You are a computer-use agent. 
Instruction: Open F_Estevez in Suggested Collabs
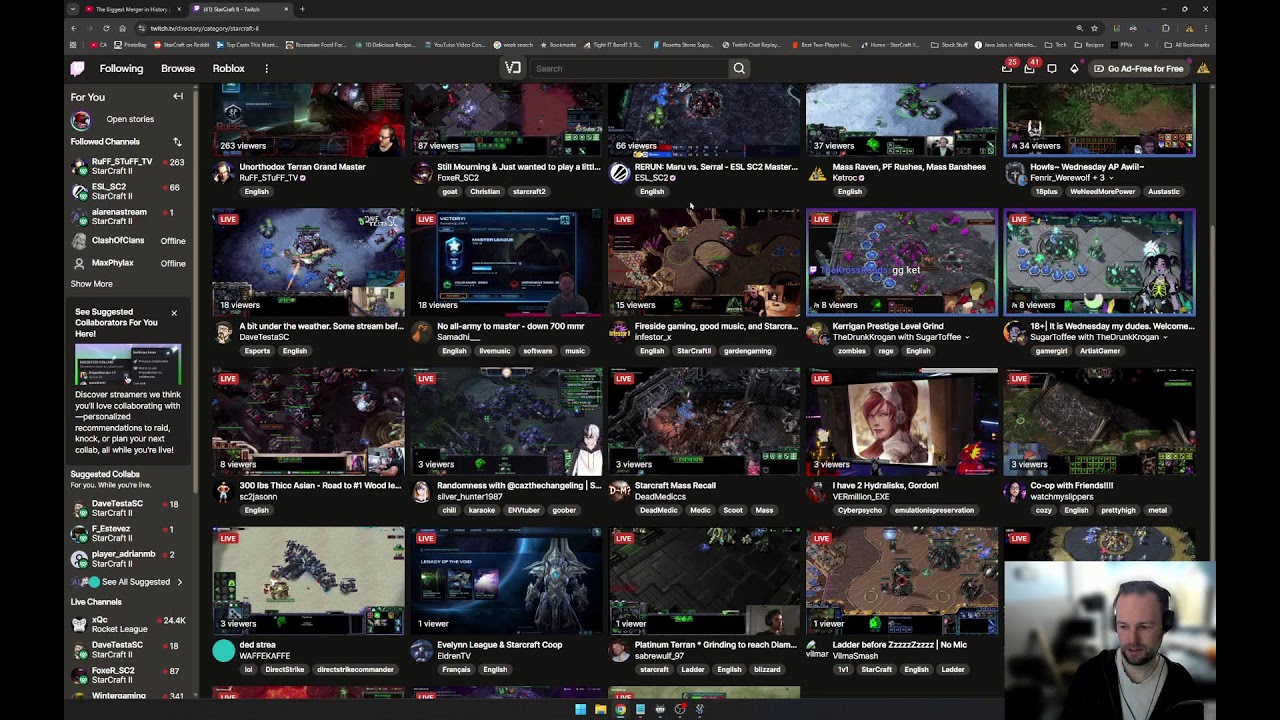127,533
